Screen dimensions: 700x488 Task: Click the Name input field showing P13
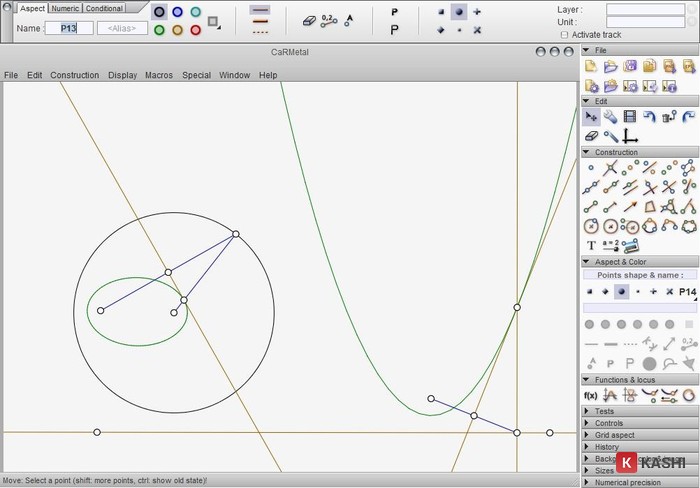[69, 28]
